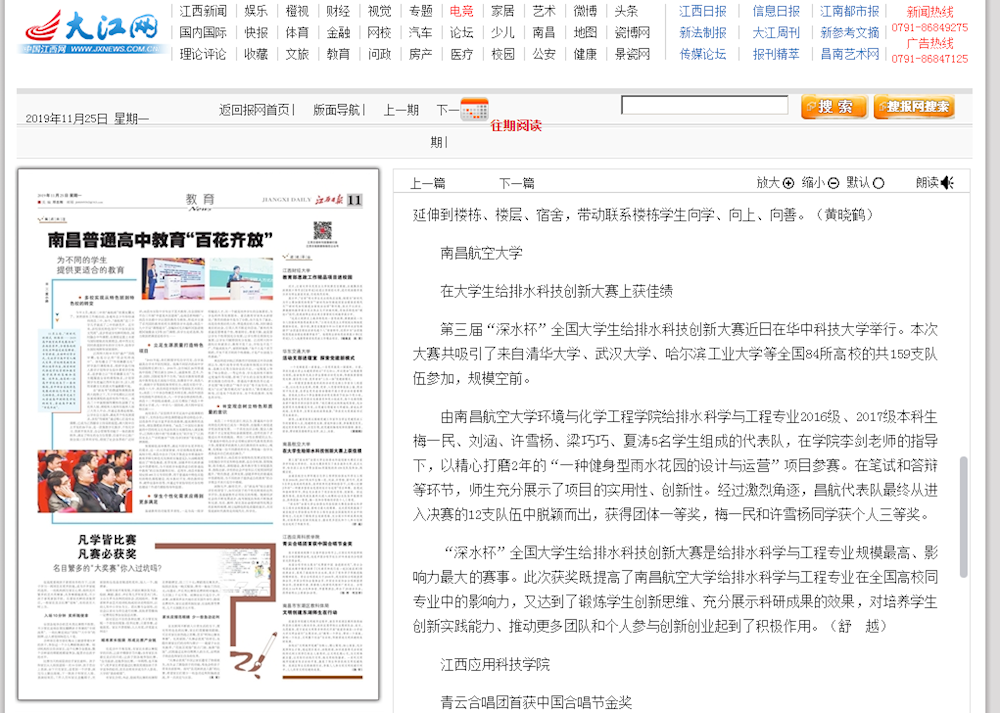Go to 返回报网首页 link
The image size is (1000, 713).
coord(255,110)
